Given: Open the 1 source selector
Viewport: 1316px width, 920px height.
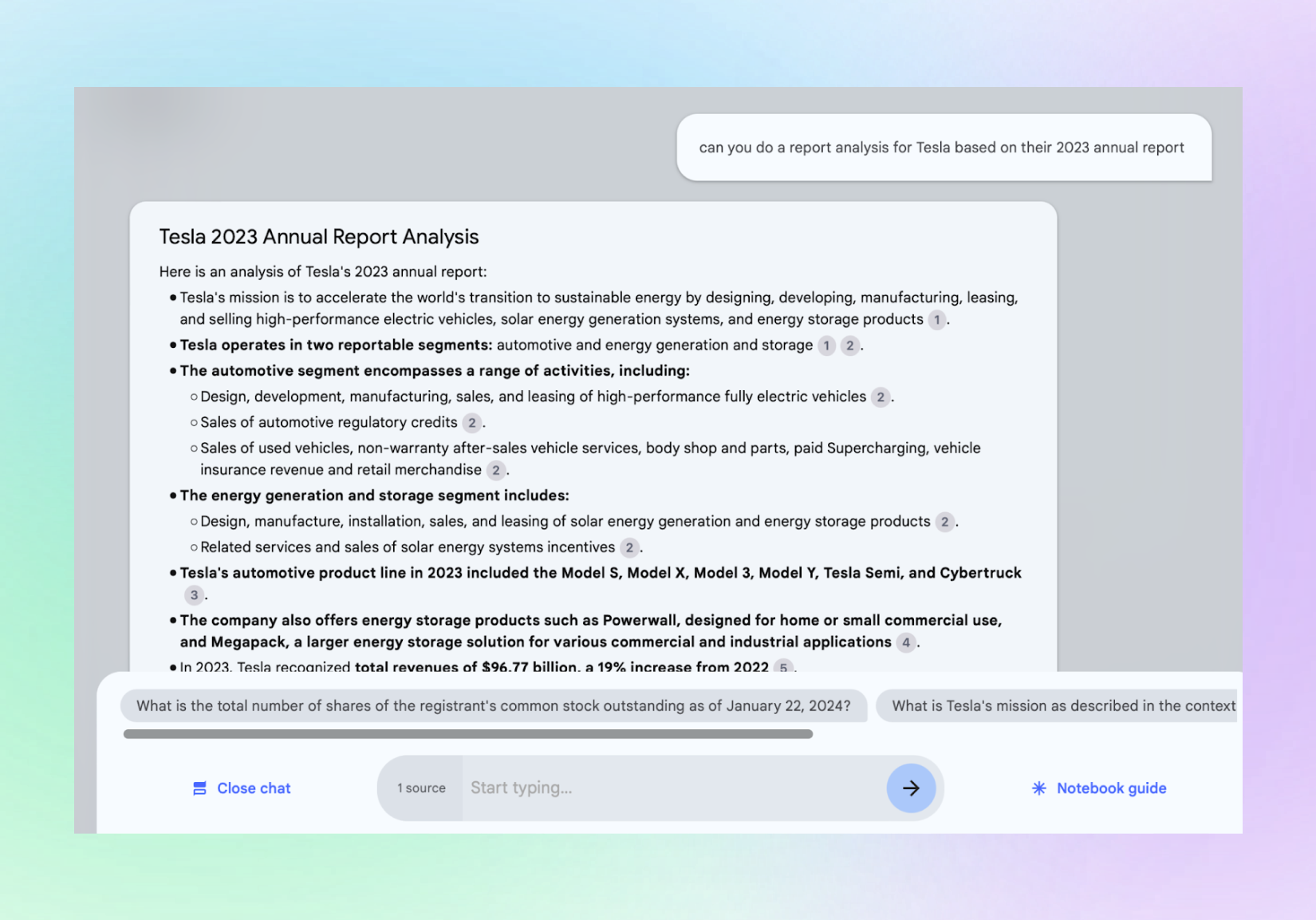Looking at the screenshot, I should 421,788.
